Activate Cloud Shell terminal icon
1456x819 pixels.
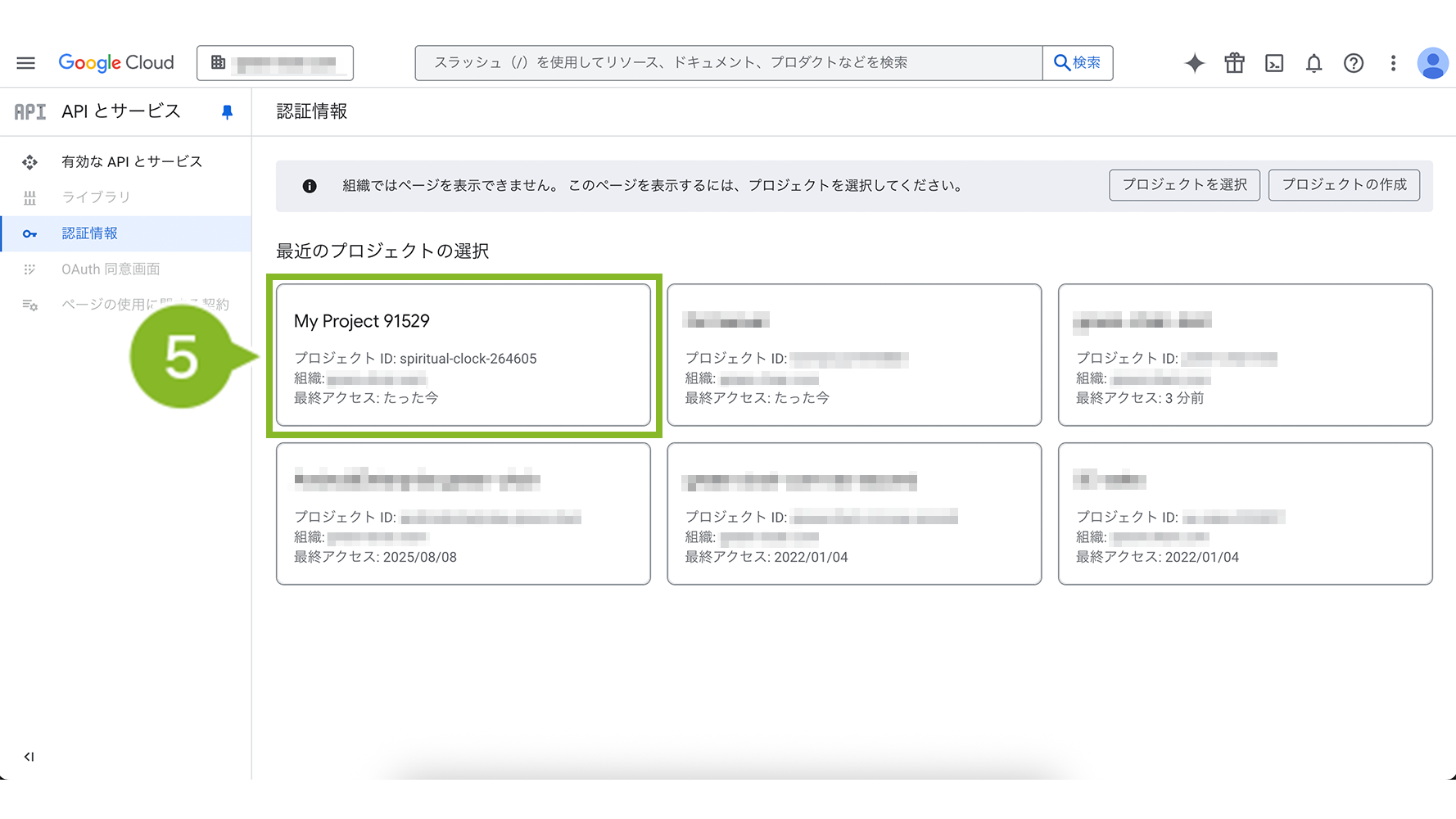coord(1273,63)
